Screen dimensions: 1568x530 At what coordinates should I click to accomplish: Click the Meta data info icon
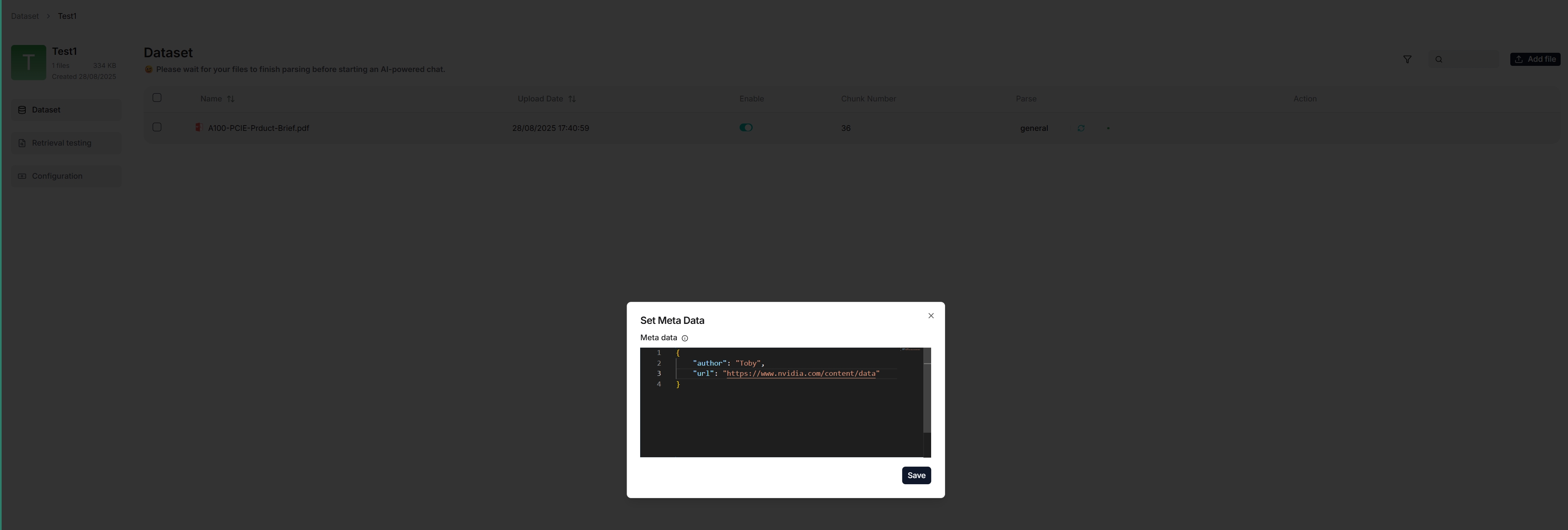coord(685,338)
